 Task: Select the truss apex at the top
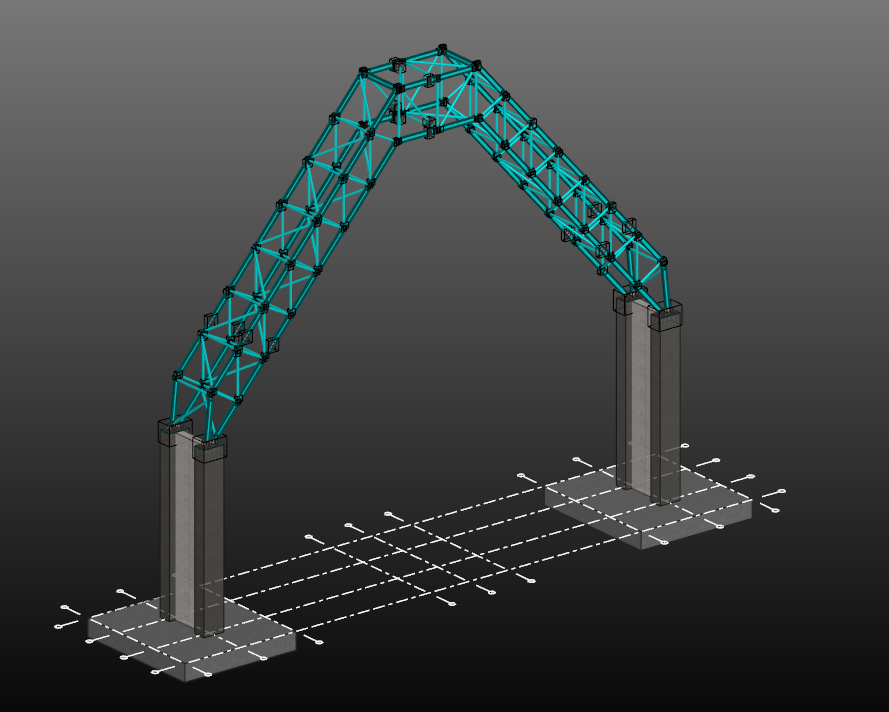point(420,85)
